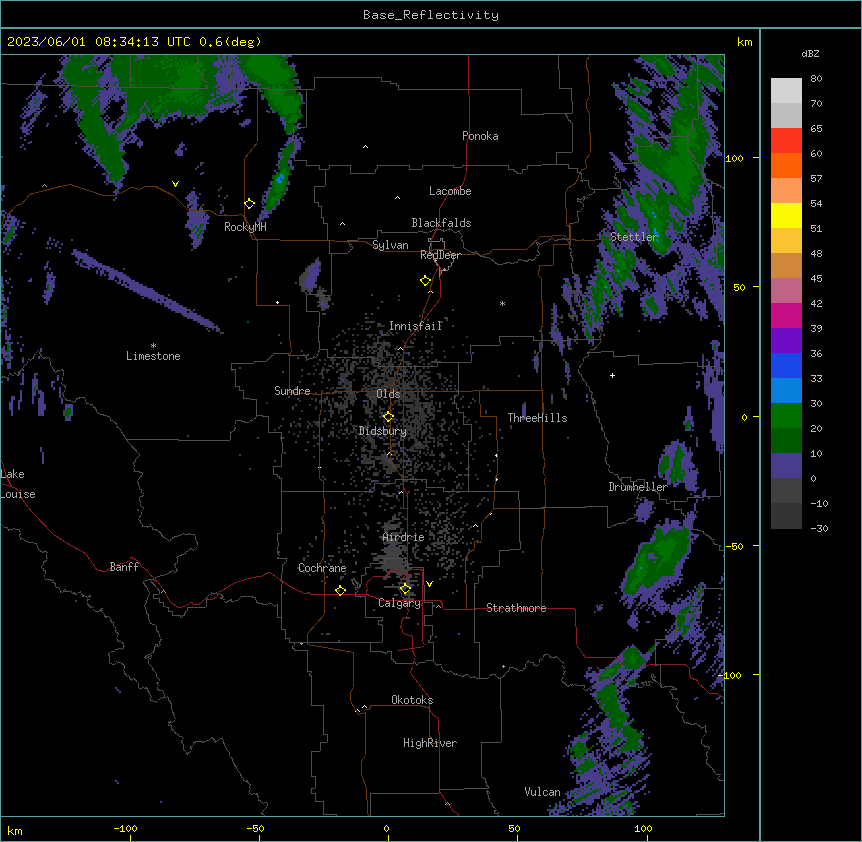The image size is (862, 842).
Task: Pick the pink 45-42 dBZ legend swatch
Action: 786,291
